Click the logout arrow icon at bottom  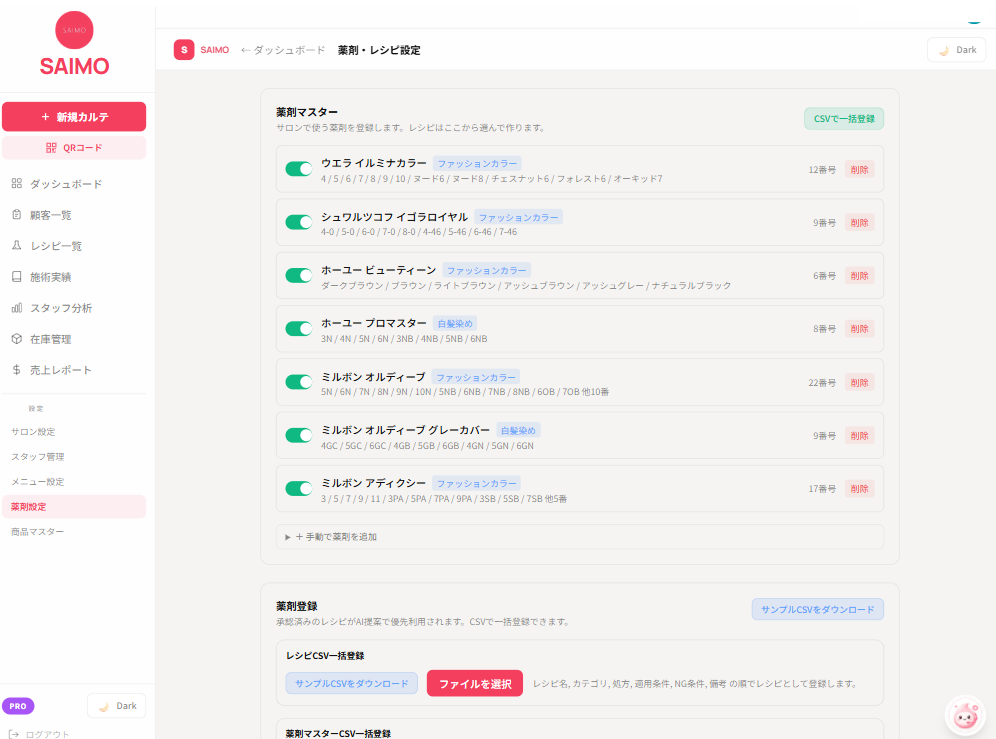click(14, 734)
